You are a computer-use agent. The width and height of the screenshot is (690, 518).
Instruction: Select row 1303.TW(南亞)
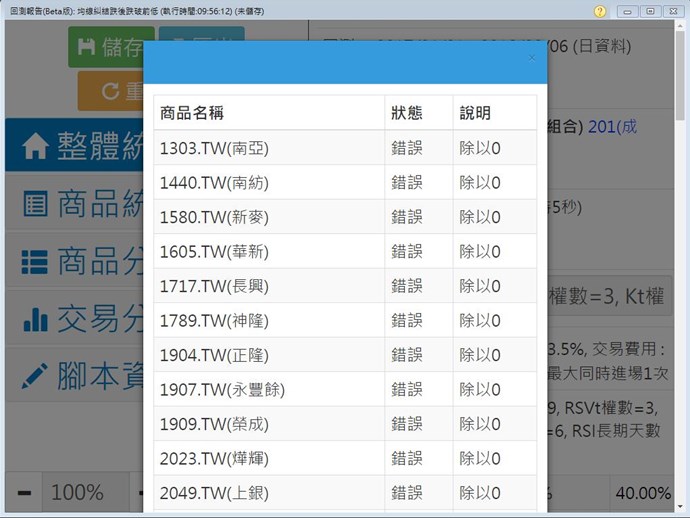pyautogui.click(x=345, y=148)
